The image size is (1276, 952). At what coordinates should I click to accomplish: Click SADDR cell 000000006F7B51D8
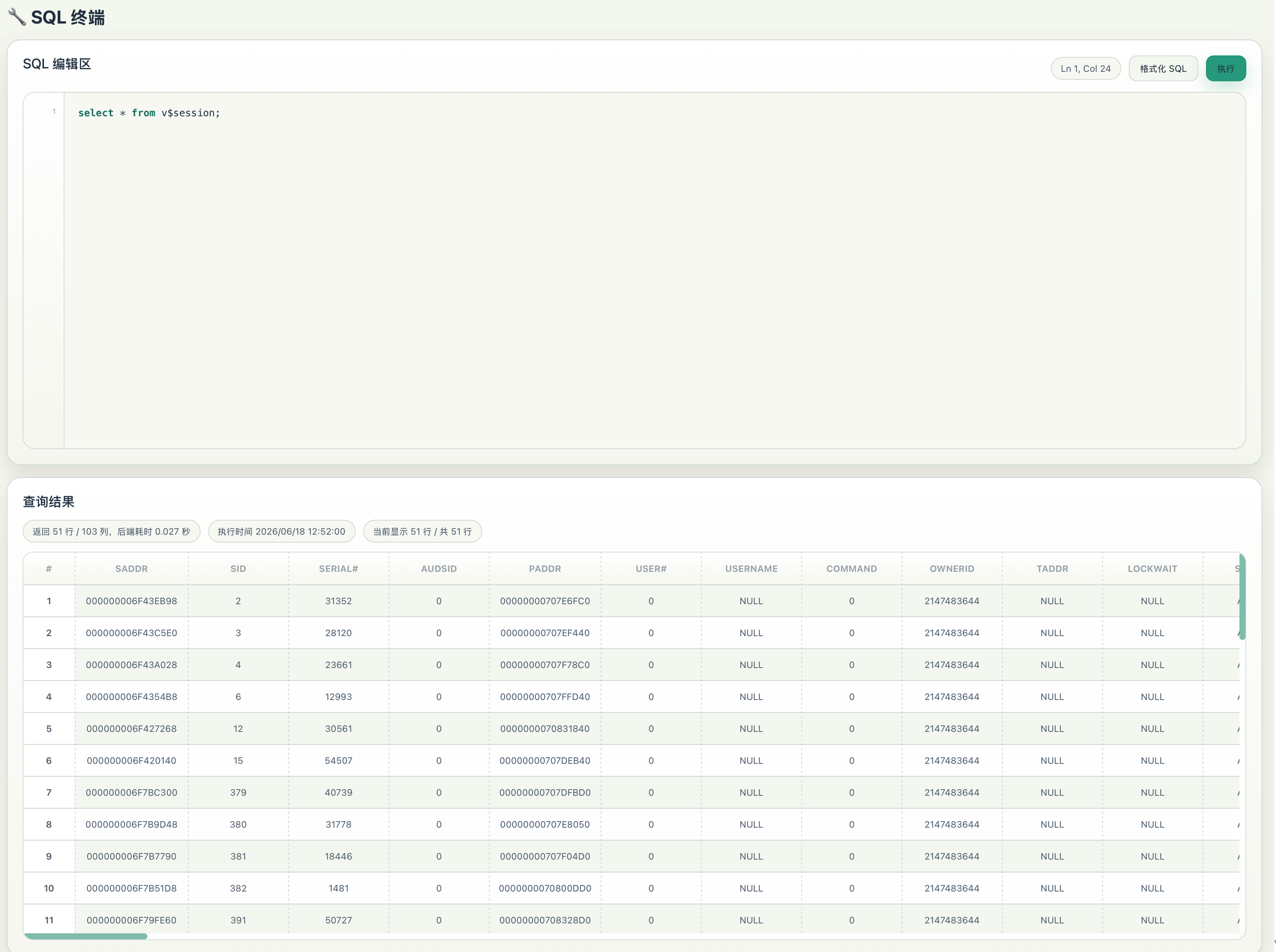tap(132, 889)
